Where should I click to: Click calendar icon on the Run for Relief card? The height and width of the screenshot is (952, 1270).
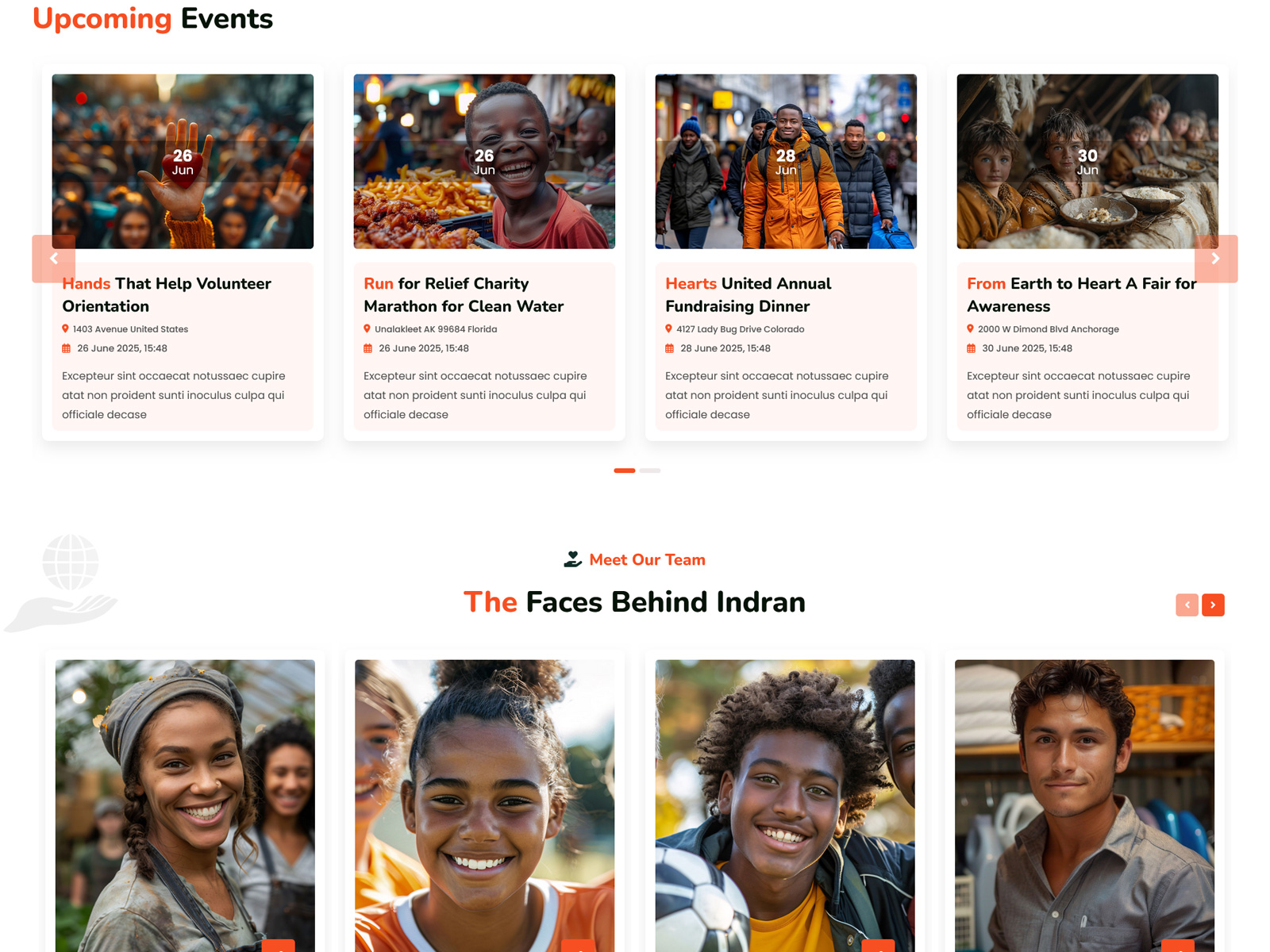[x=368, y=348]
